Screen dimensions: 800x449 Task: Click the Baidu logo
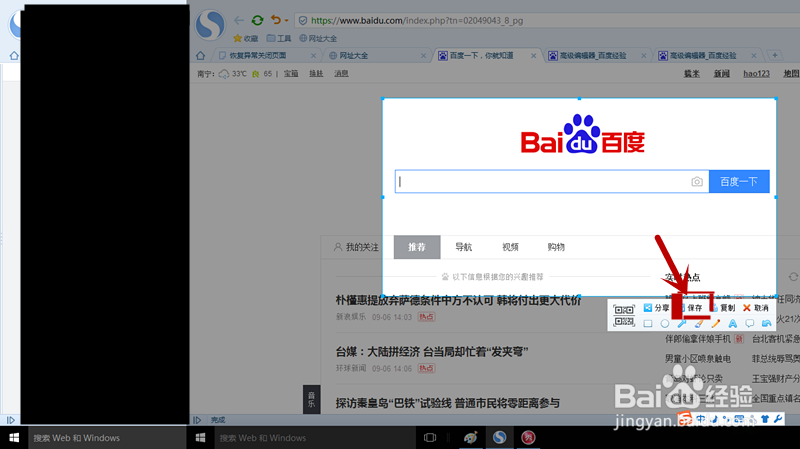point(582,135)
